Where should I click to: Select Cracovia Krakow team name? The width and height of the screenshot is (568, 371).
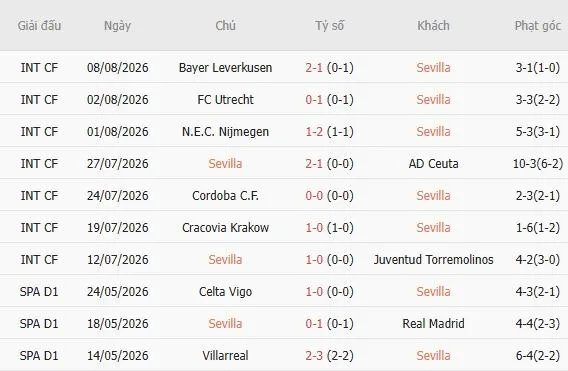click(x=225, y=228)
